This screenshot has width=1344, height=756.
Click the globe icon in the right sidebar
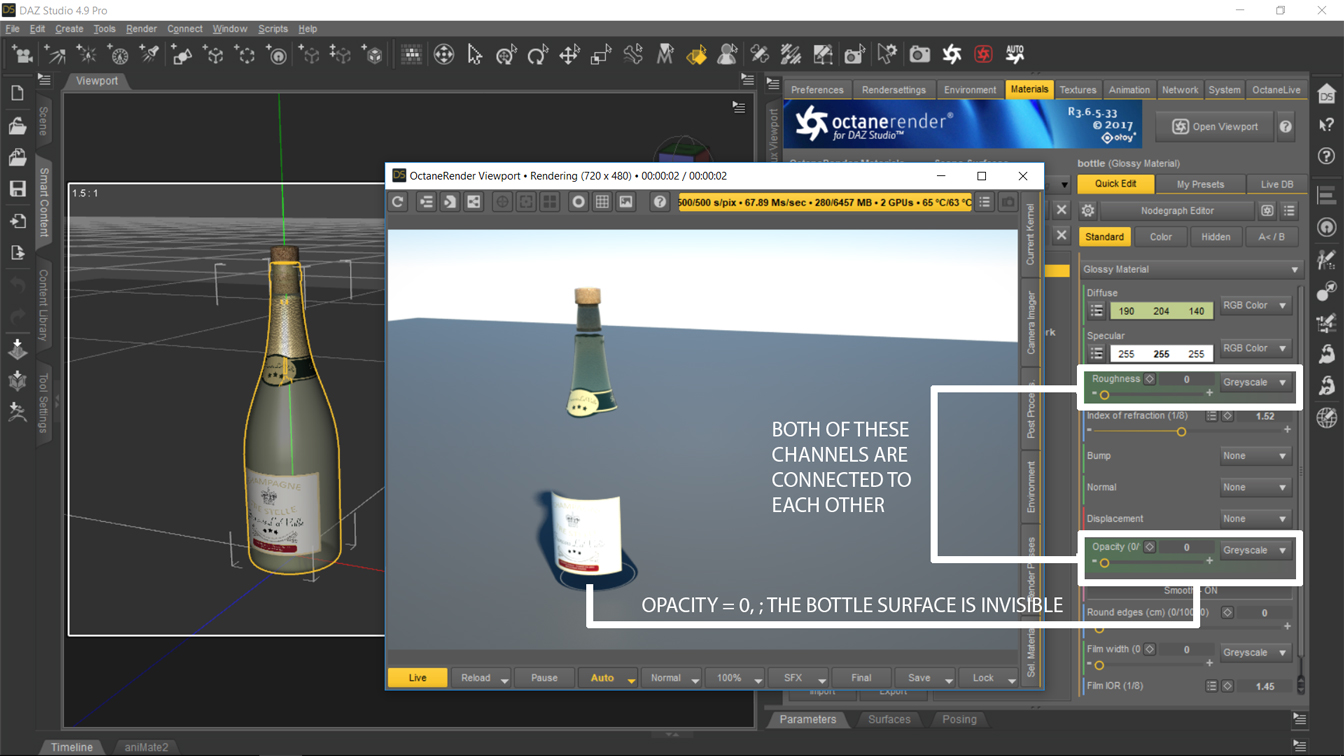coord(1327,418)
